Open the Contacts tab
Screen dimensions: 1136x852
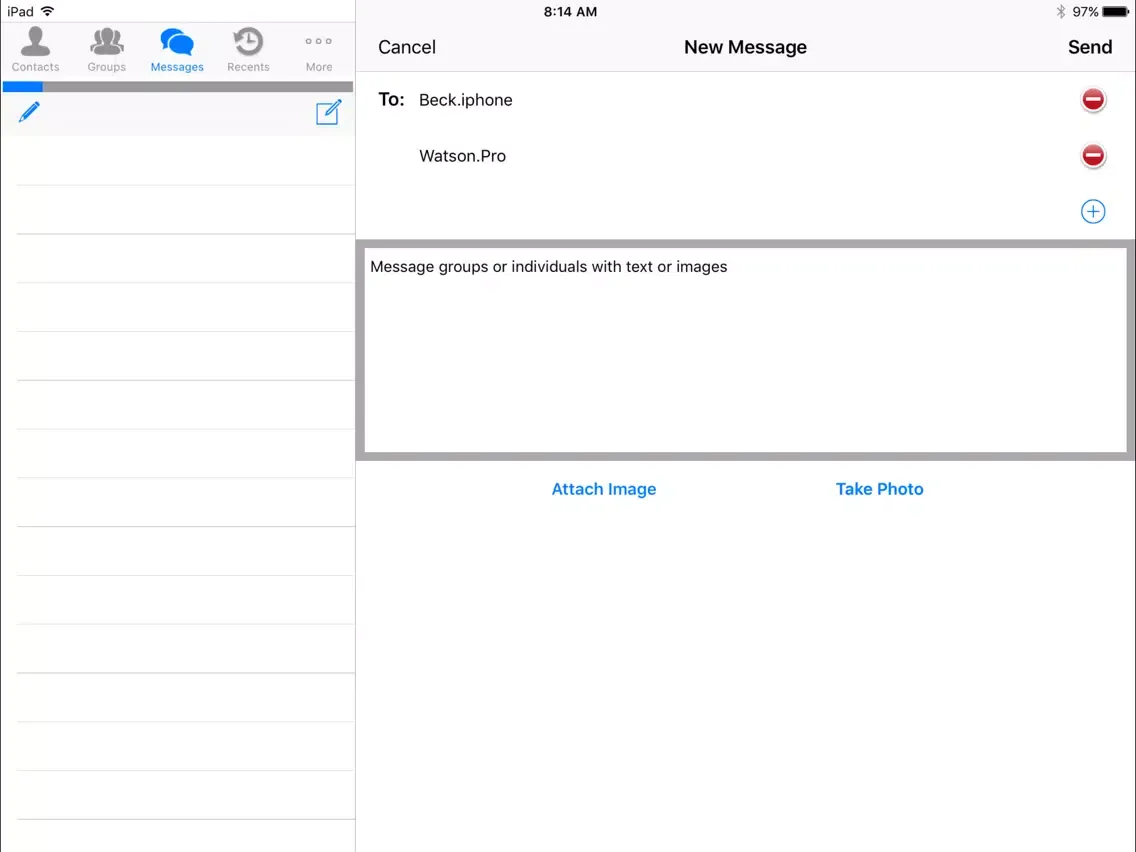pyautogui.click(x=35, y=49)
